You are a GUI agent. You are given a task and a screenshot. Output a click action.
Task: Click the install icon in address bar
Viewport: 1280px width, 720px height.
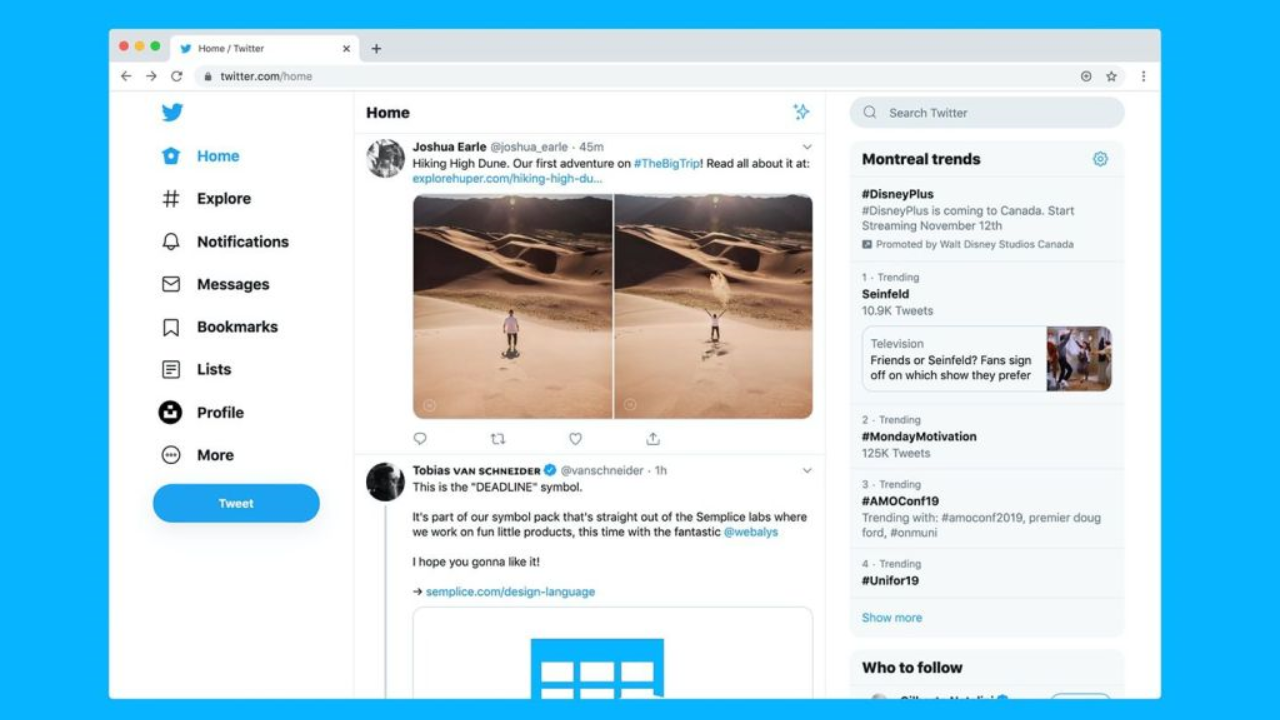1086,76
